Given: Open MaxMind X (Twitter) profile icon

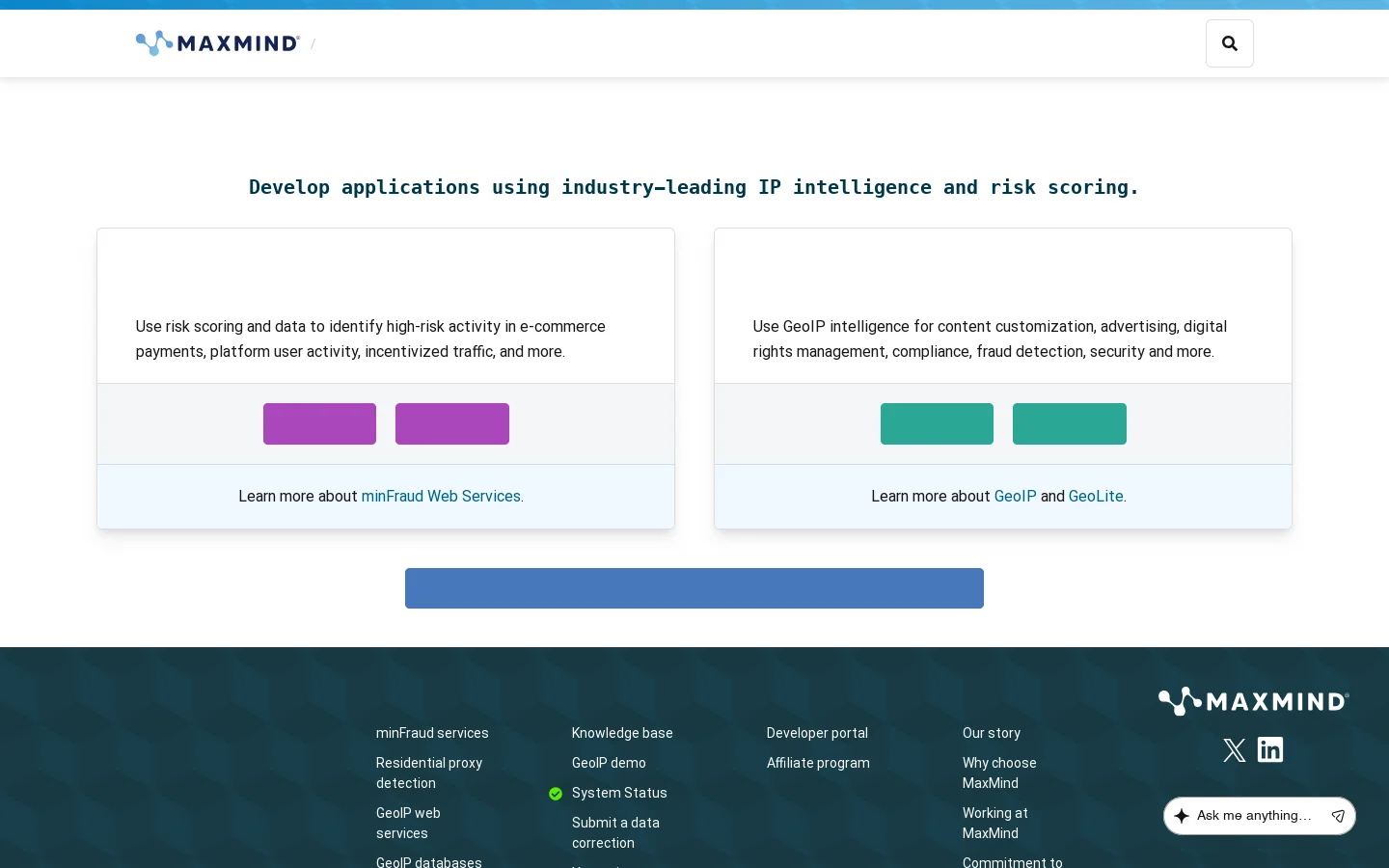Looking at the screenshot, I should coord(1235,750).
